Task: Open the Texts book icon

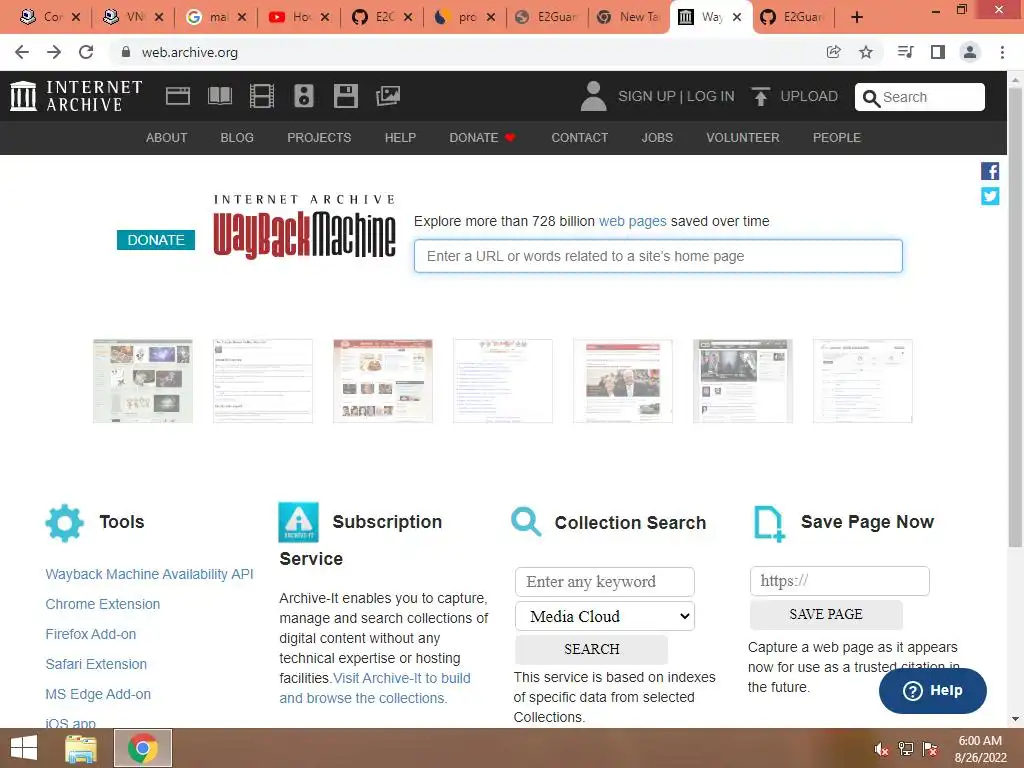Action: point(220,96)
